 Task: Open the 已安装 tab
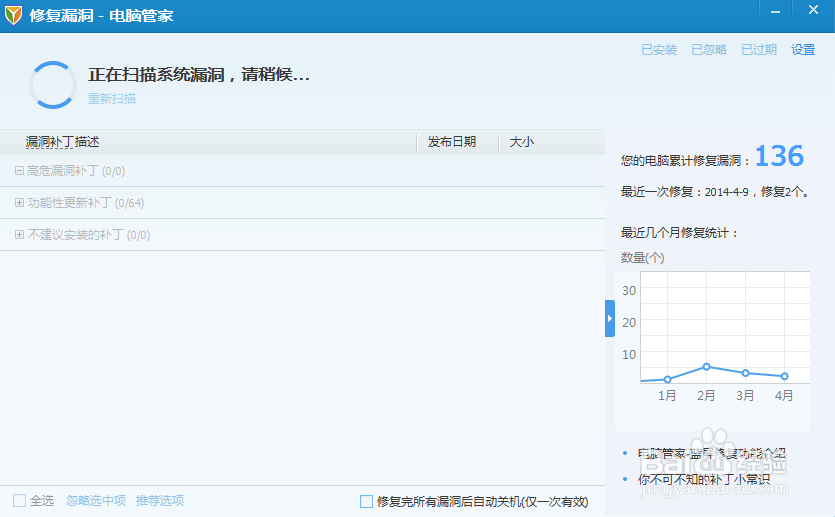[x=659, y=50]
